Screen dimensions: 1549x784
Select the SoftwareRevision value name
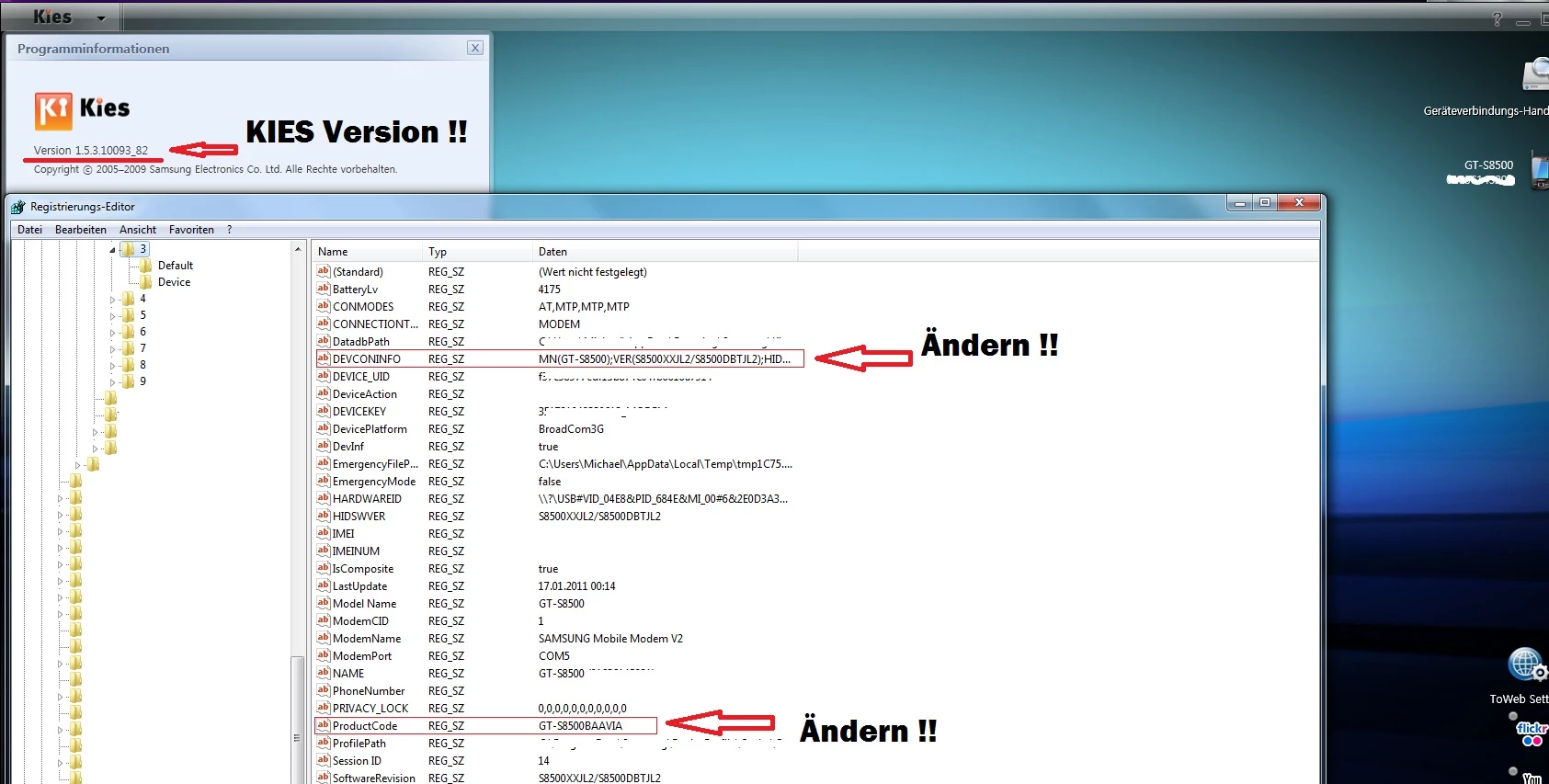pyautogui.click(x=374, y=778)
